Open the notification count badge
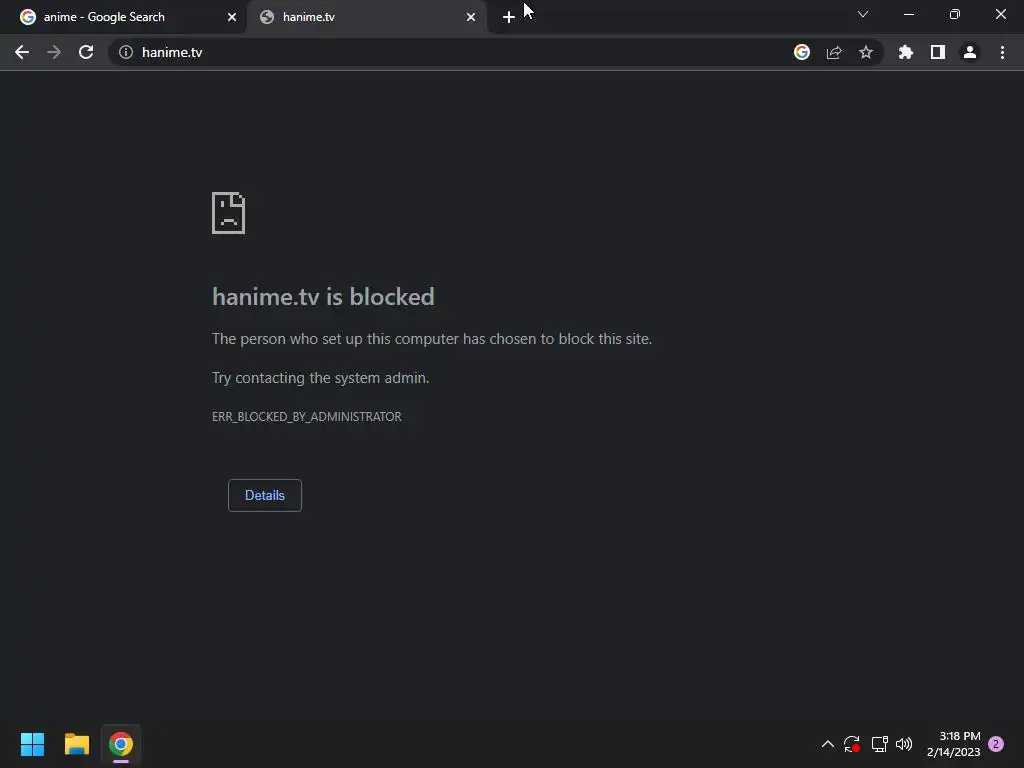The height and width of the screenshot is (768, 1024). (x=996, y=744)
